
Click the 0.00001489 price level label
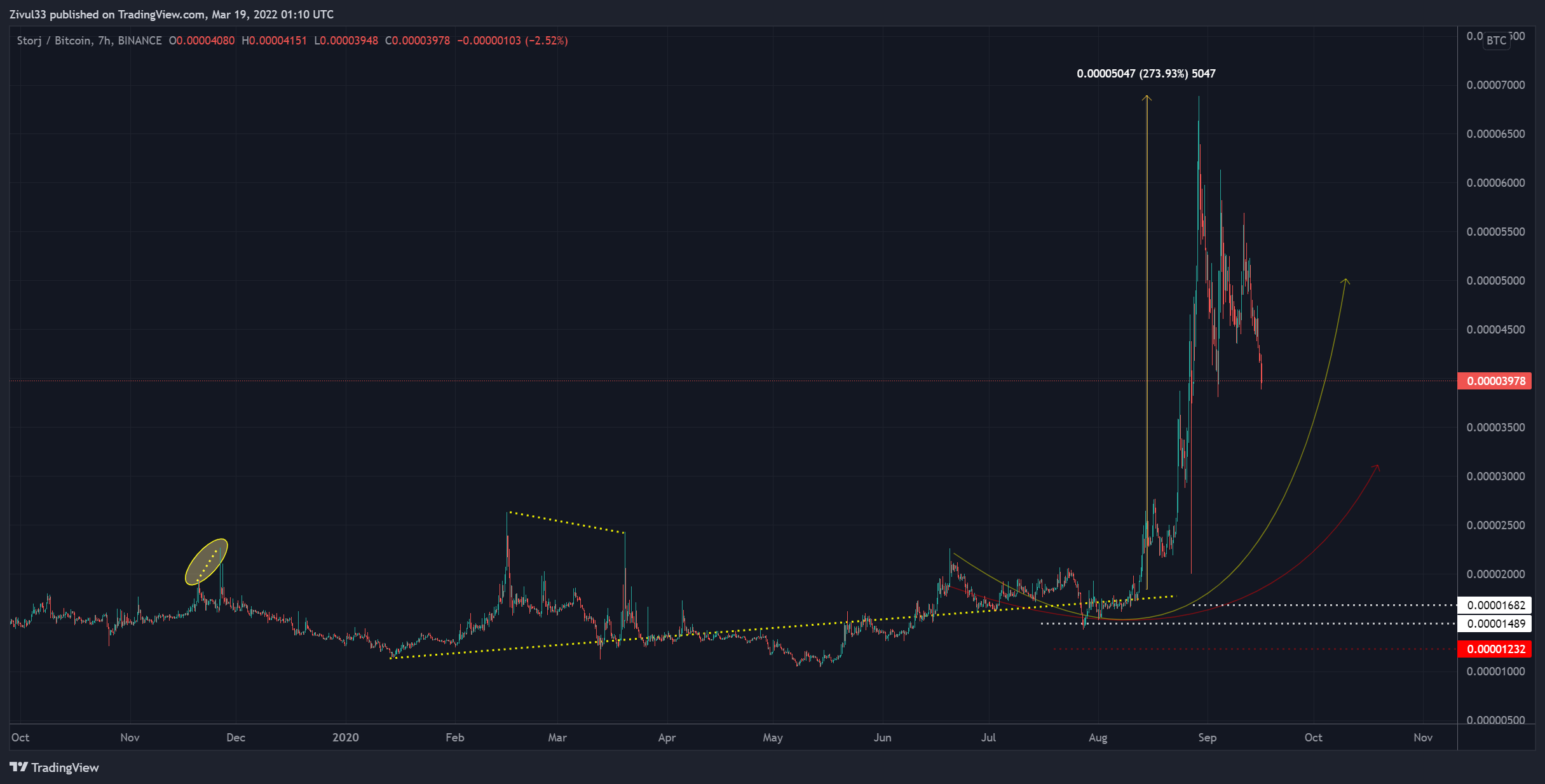(1495, 624)
